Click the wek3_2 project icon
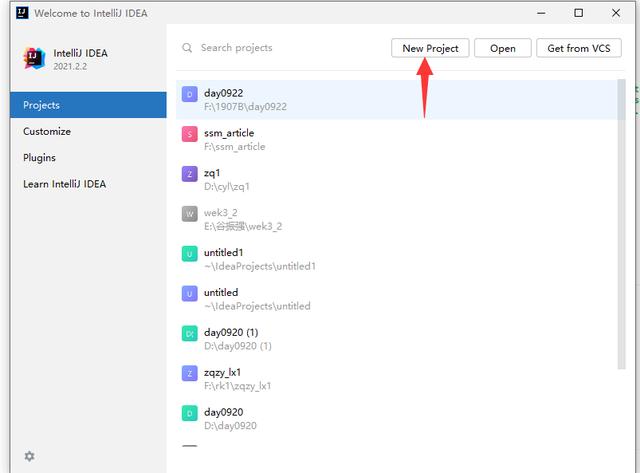Viewport: 640px width, 473px height. (189, 214)
